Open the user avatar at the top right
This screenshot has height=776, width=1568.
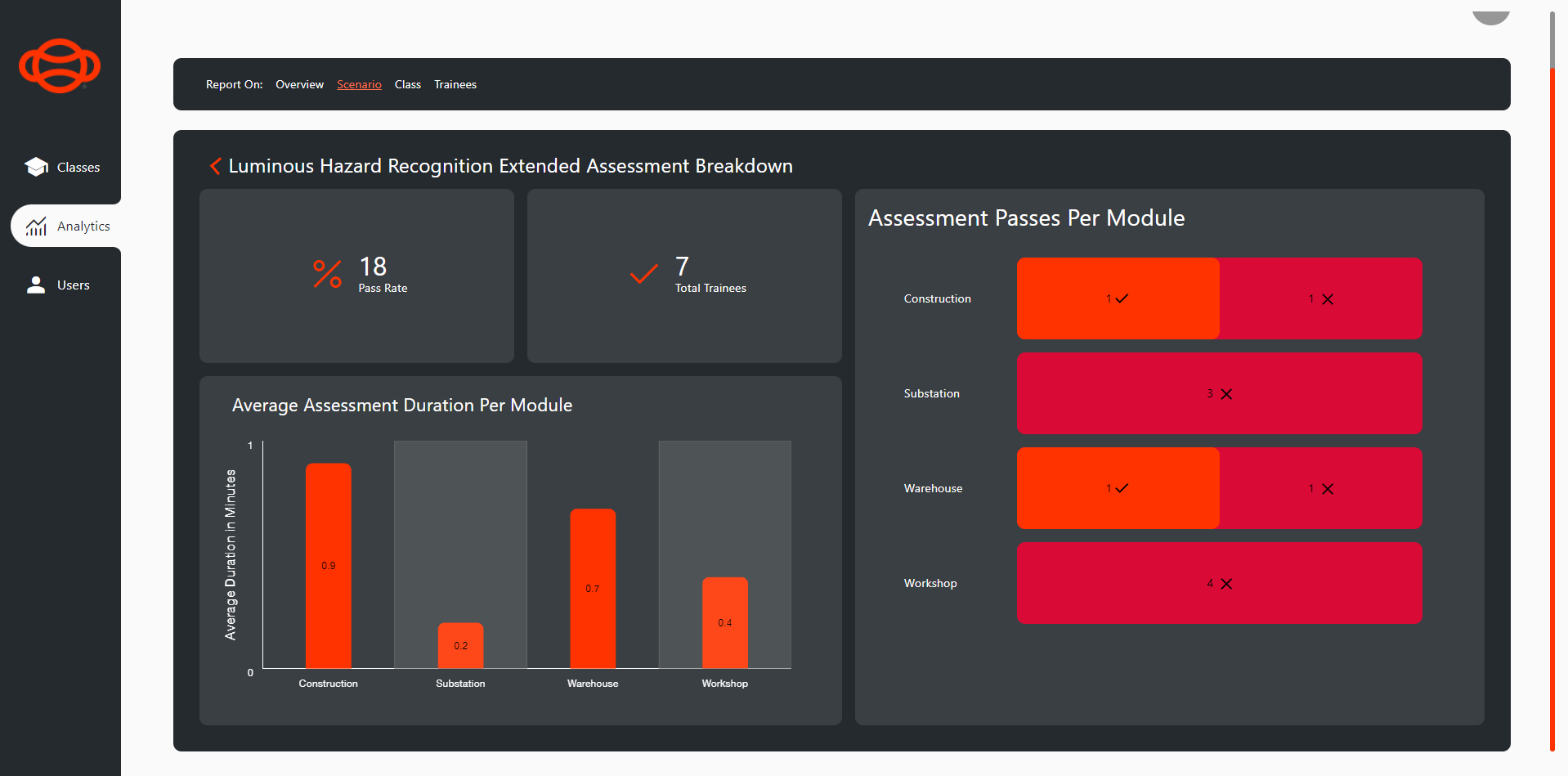pos(1490,13)
